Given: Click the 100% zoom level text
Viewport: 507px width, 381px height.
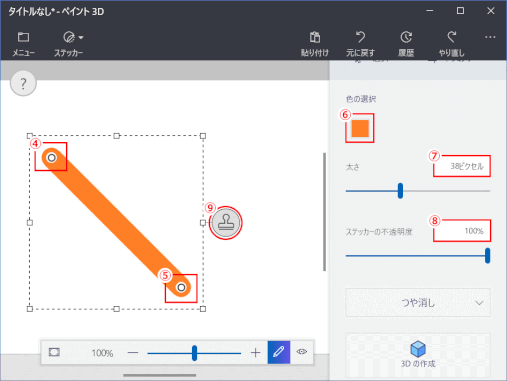Looking at the screenshot, I should (x=102, y=353).
